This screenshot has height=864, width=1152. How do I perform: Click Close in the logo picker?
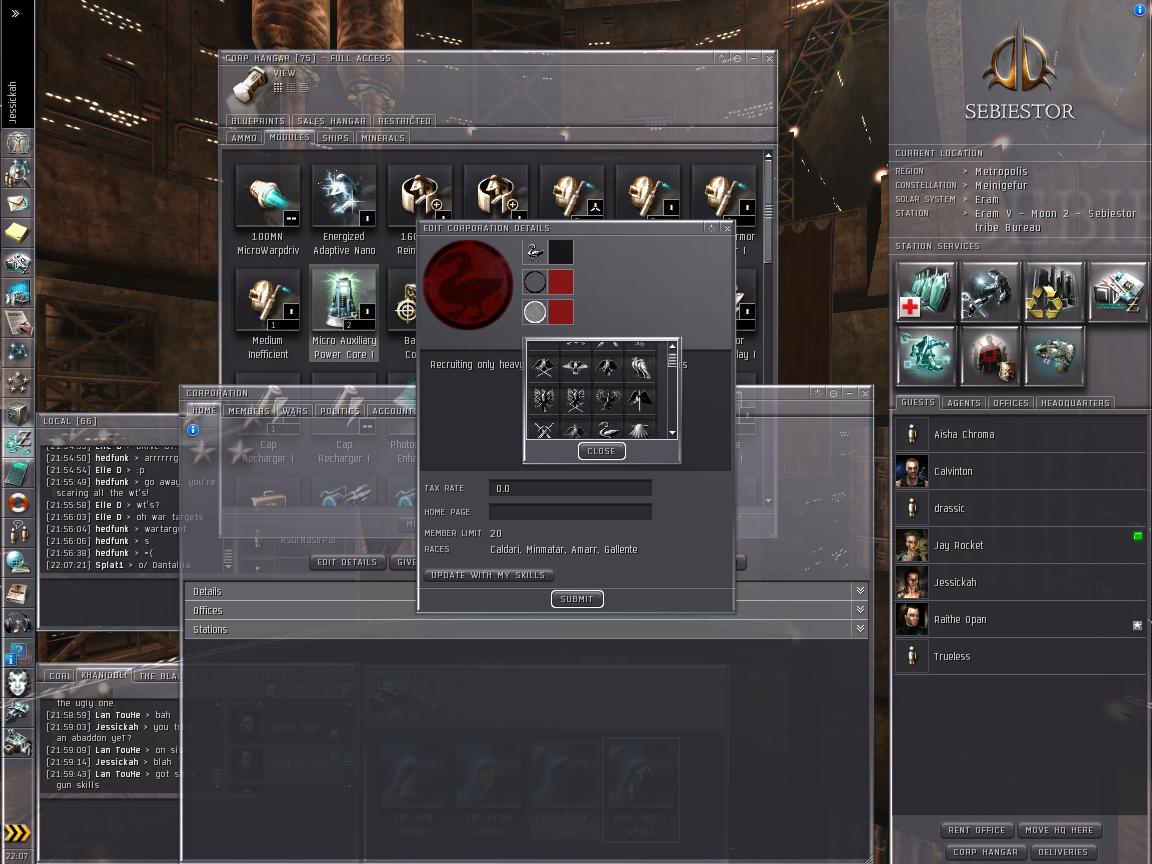[x=601, y=451]
